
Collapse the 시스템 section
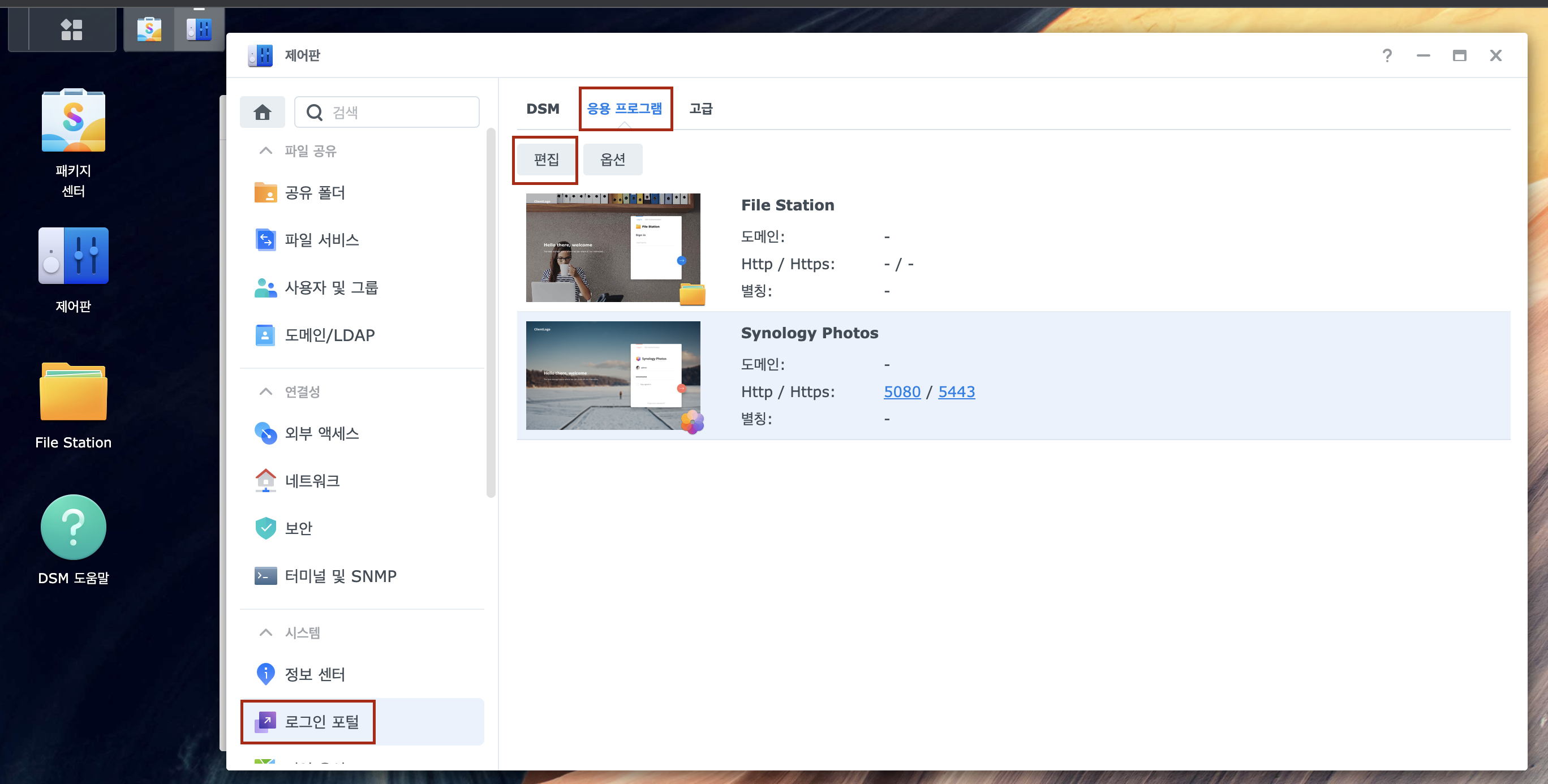click(265, 632)
